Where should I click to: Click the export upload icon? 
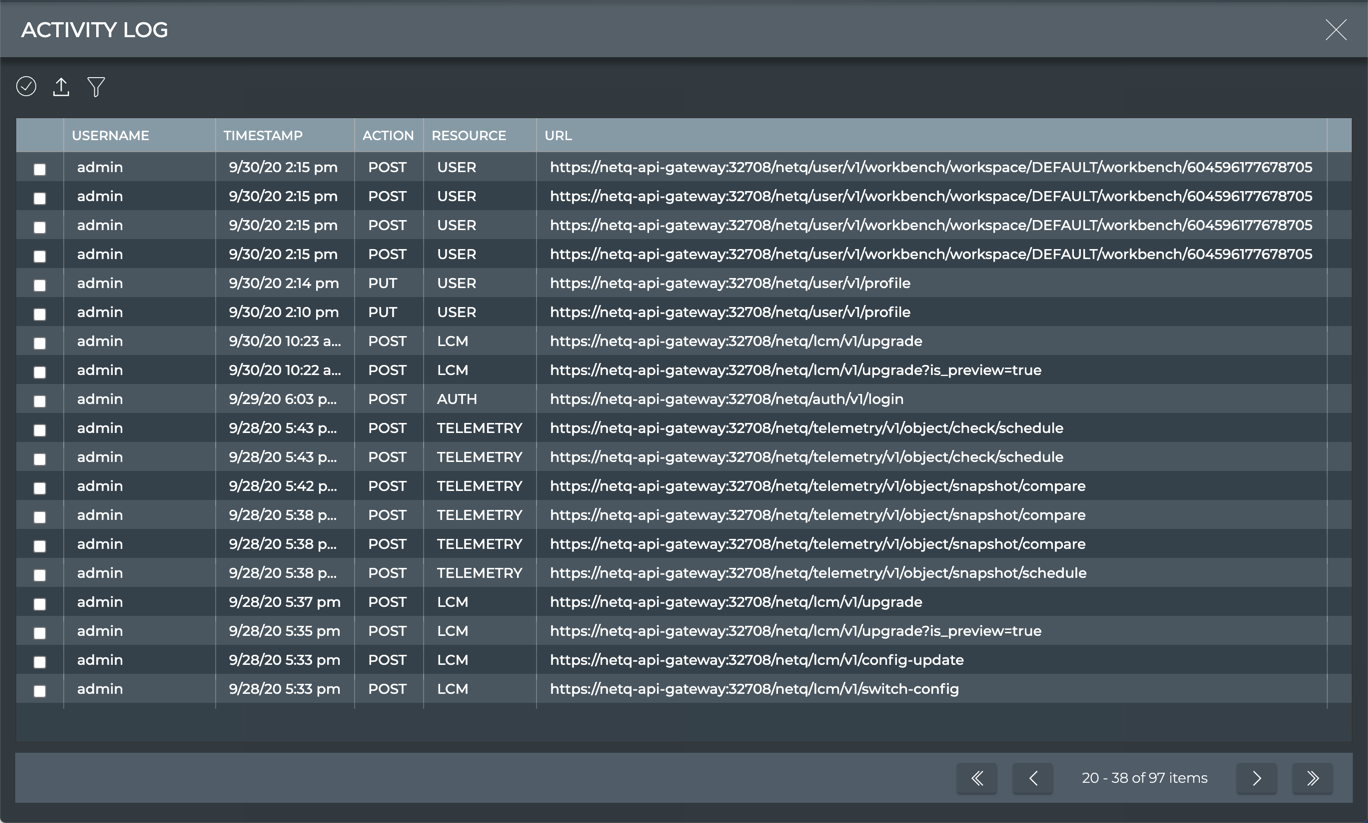point(61,87)
